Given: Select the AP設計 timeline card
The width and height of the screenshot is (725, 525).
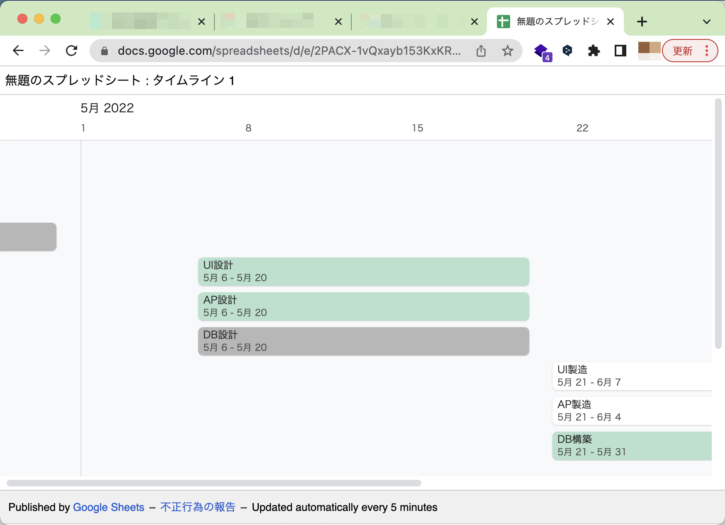Looking at the screenshot, I should pos(363,306).
